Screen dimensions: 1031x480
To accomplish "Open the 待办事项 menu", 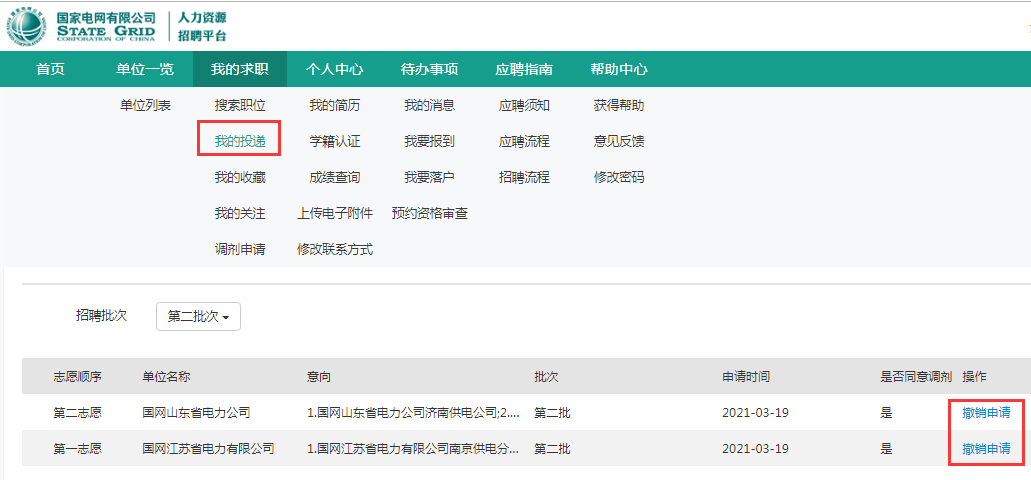I will click(429, 69).
